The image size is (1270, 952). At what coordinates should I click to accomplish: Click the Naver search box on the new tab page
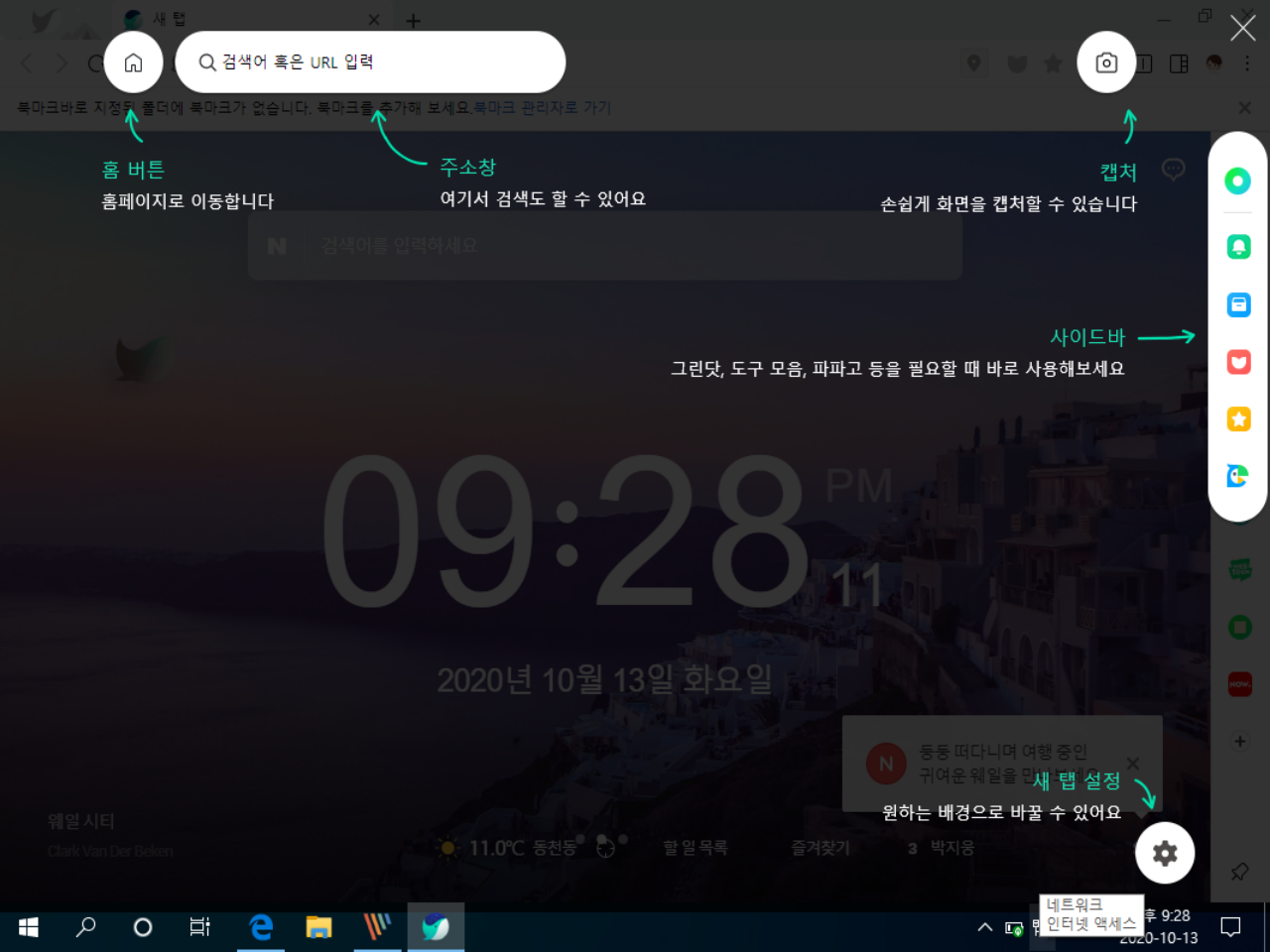[x=605, y=246]
